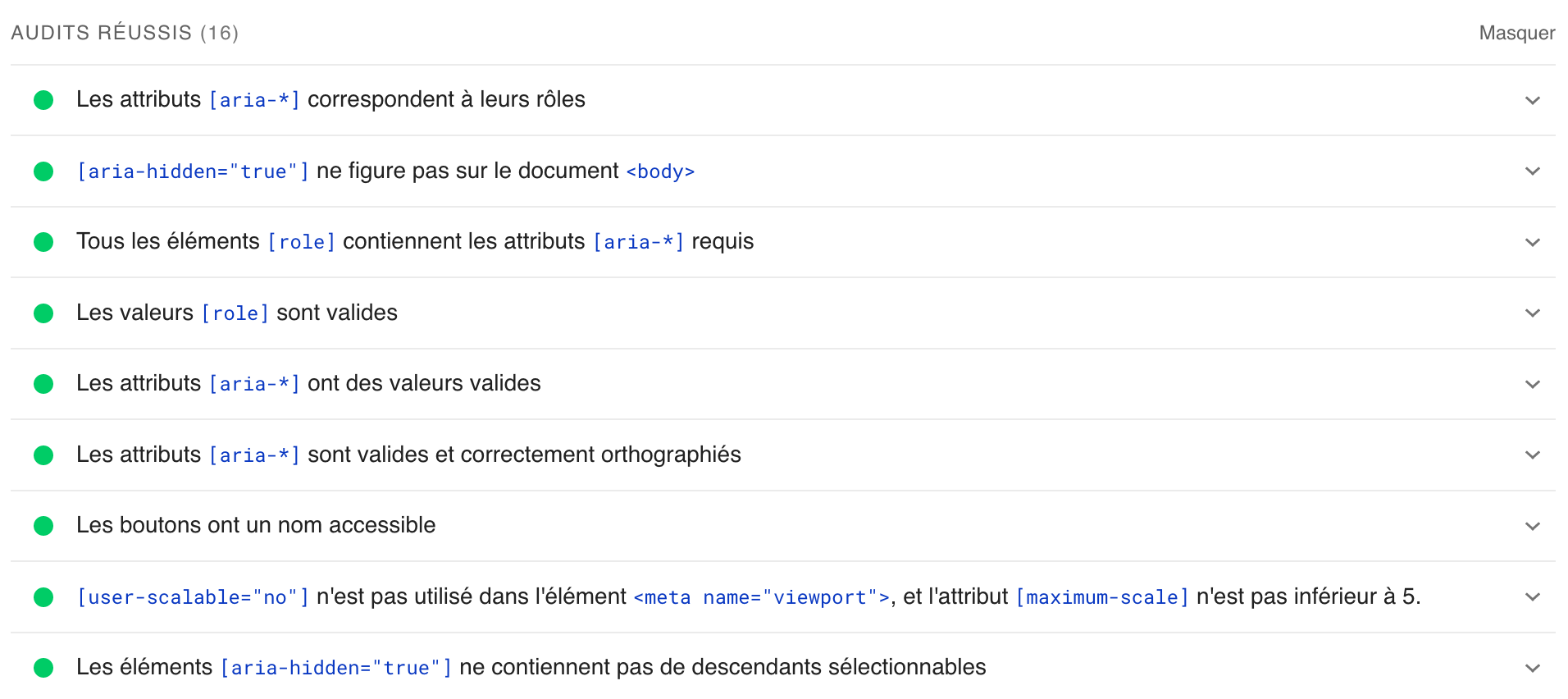
Task: Click the AUDITS RÉUSSIS section header
Action: click(123, 33)
